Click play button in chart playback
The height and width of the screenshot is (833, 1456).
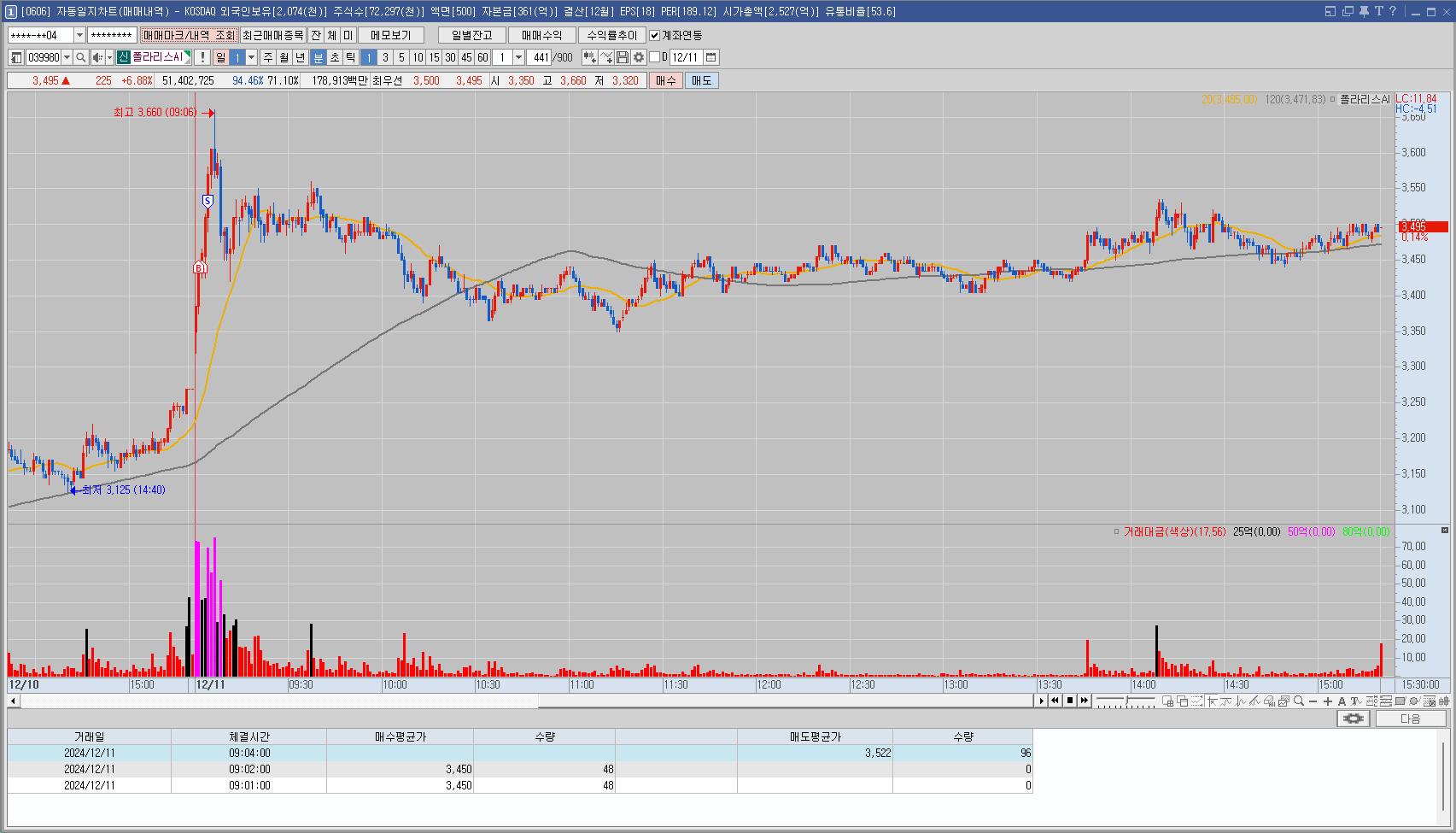1041,701
